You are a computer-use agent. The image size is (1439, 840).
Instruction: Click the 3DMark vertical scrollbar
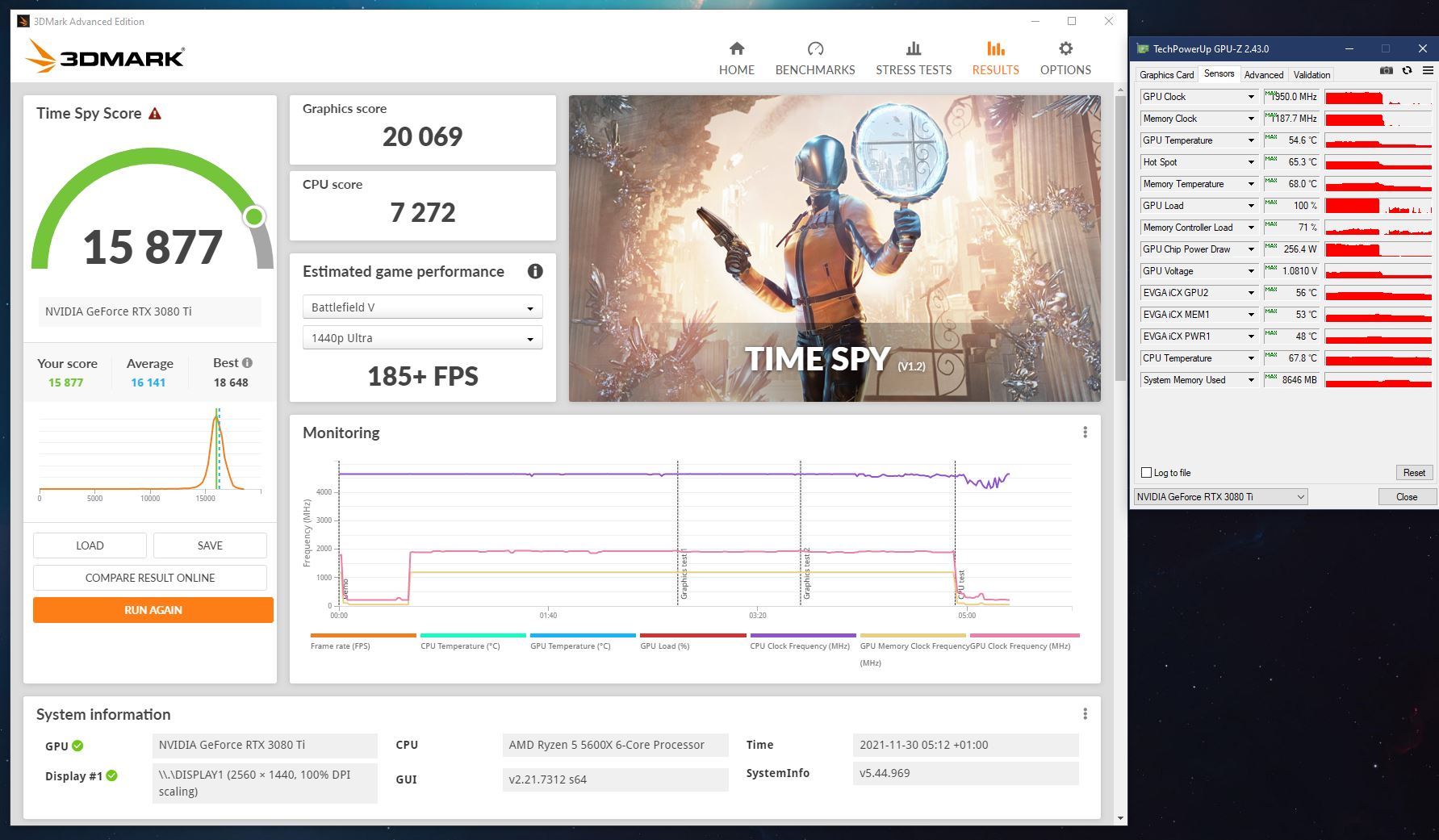tap(1120, 238)
